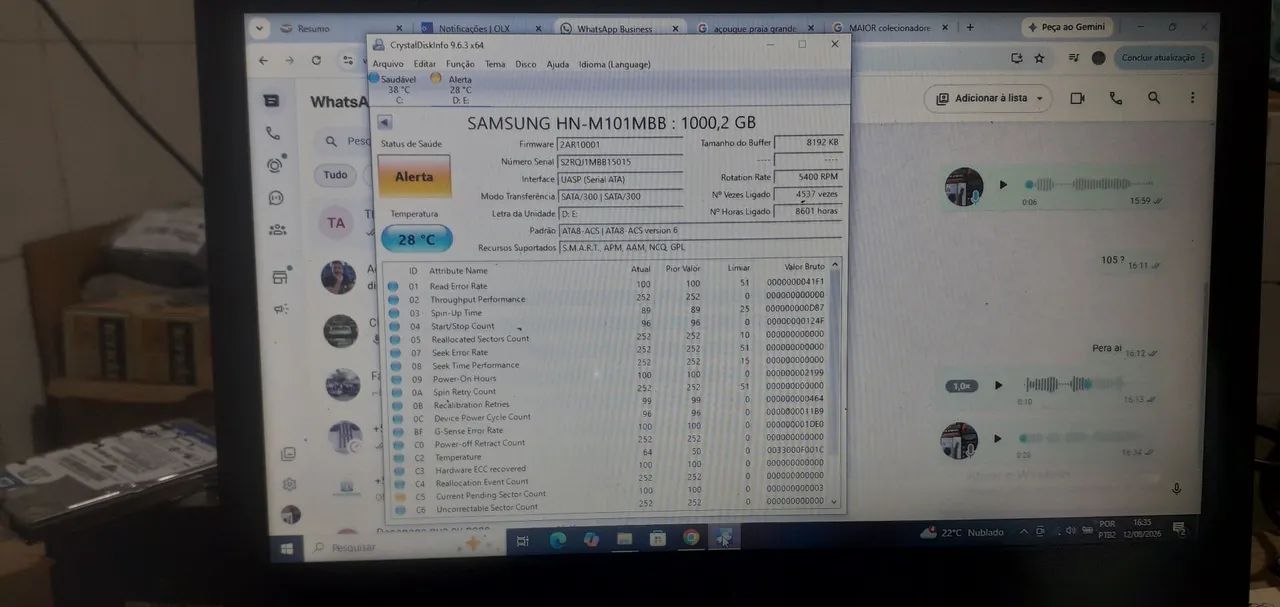Image resolution: width=1280 pixels, height=607 pixels.
Task: Click WhatsApp chat search field
Action: 344,141
